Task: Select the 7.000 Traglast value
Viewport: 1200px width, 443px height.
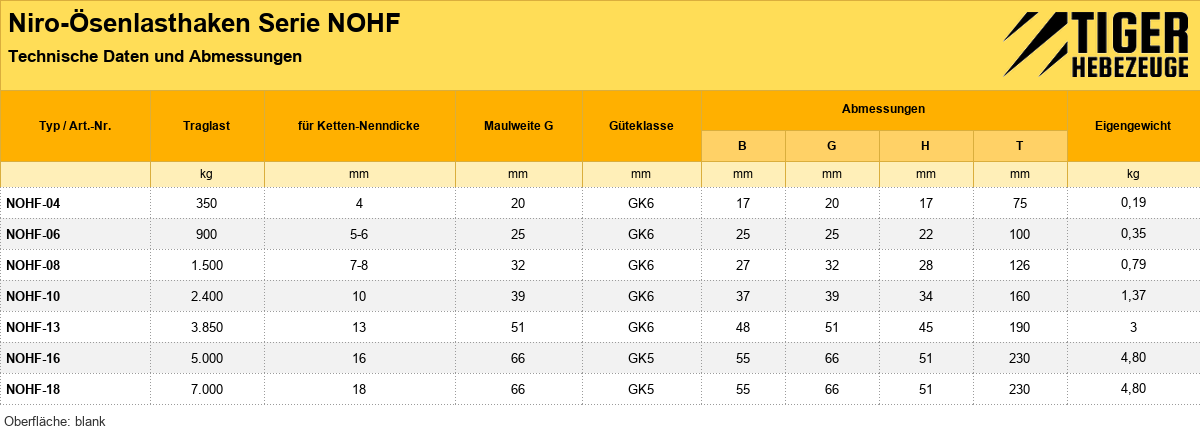Action: pyautogui.click(x=207, y=389)
